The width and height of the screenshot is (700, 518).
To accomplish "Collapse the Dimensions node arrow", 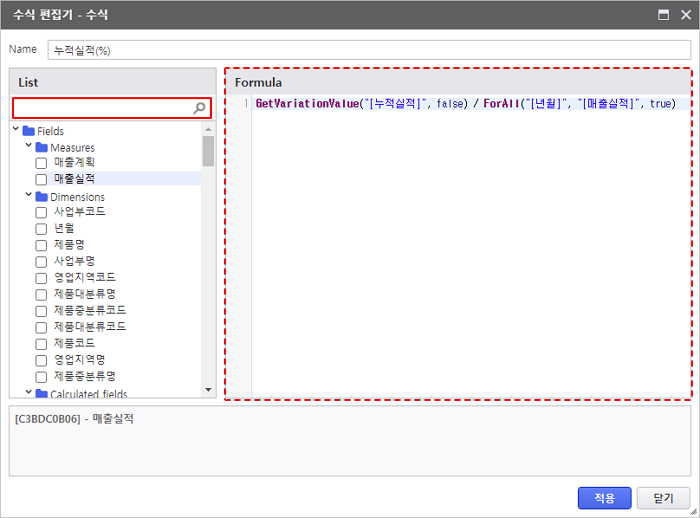I will 29,196.
